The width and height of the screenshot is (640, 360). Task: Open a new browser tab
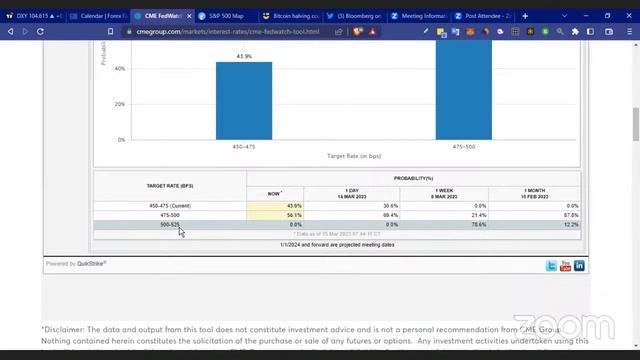[x=525, y=16]
